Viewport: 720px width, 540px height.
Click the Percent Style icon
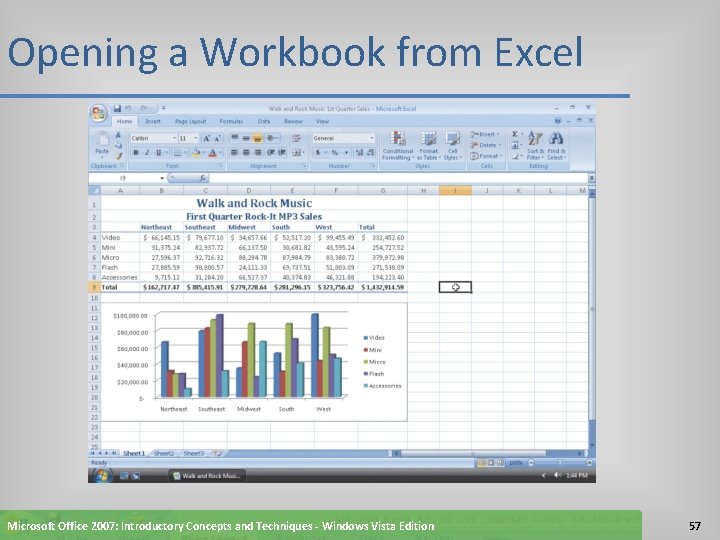tap(335, 152)
